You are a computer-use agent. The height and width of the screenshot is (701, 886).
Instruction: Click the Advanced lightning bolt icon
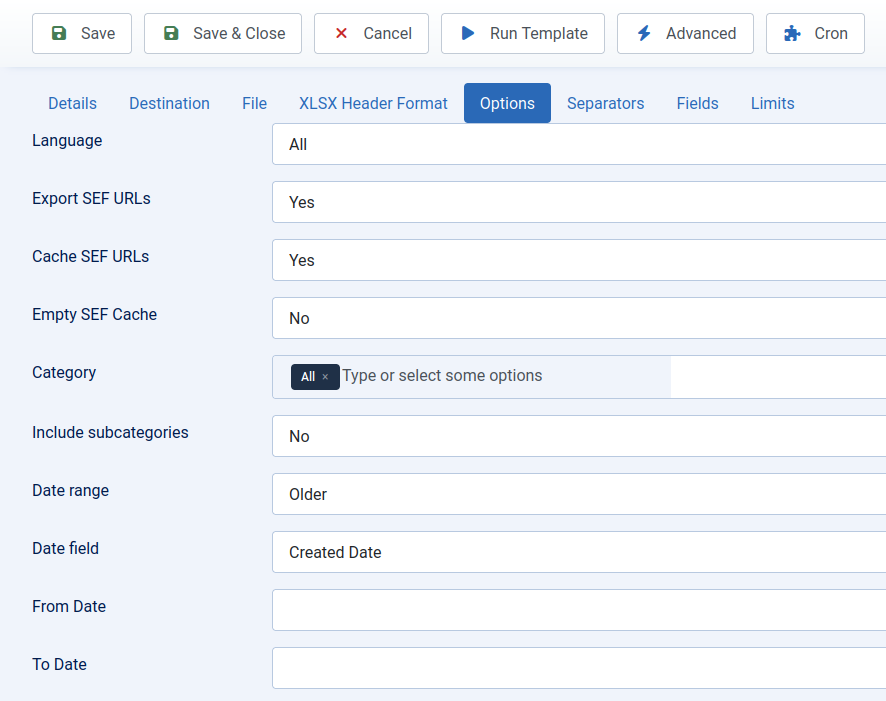(646, 33)
